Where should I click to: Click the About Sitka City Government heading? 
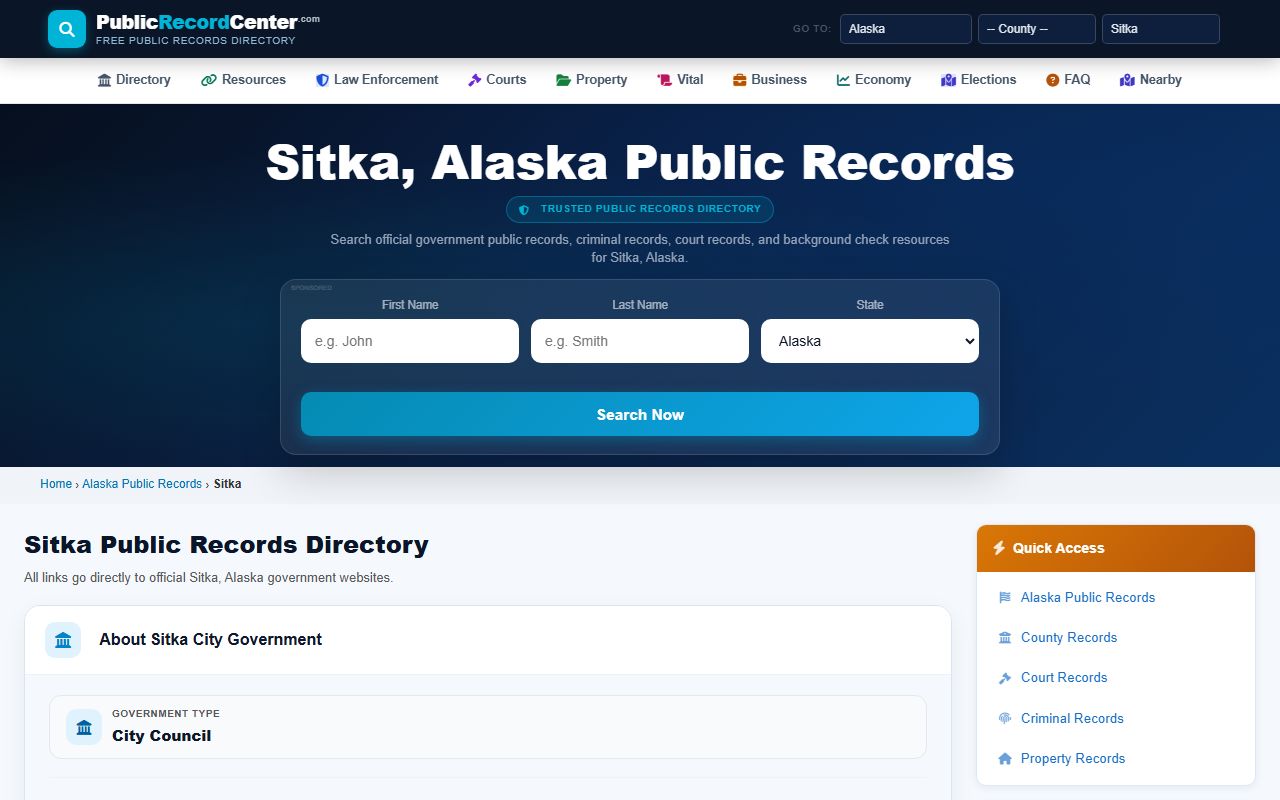[x=210, y=640]
